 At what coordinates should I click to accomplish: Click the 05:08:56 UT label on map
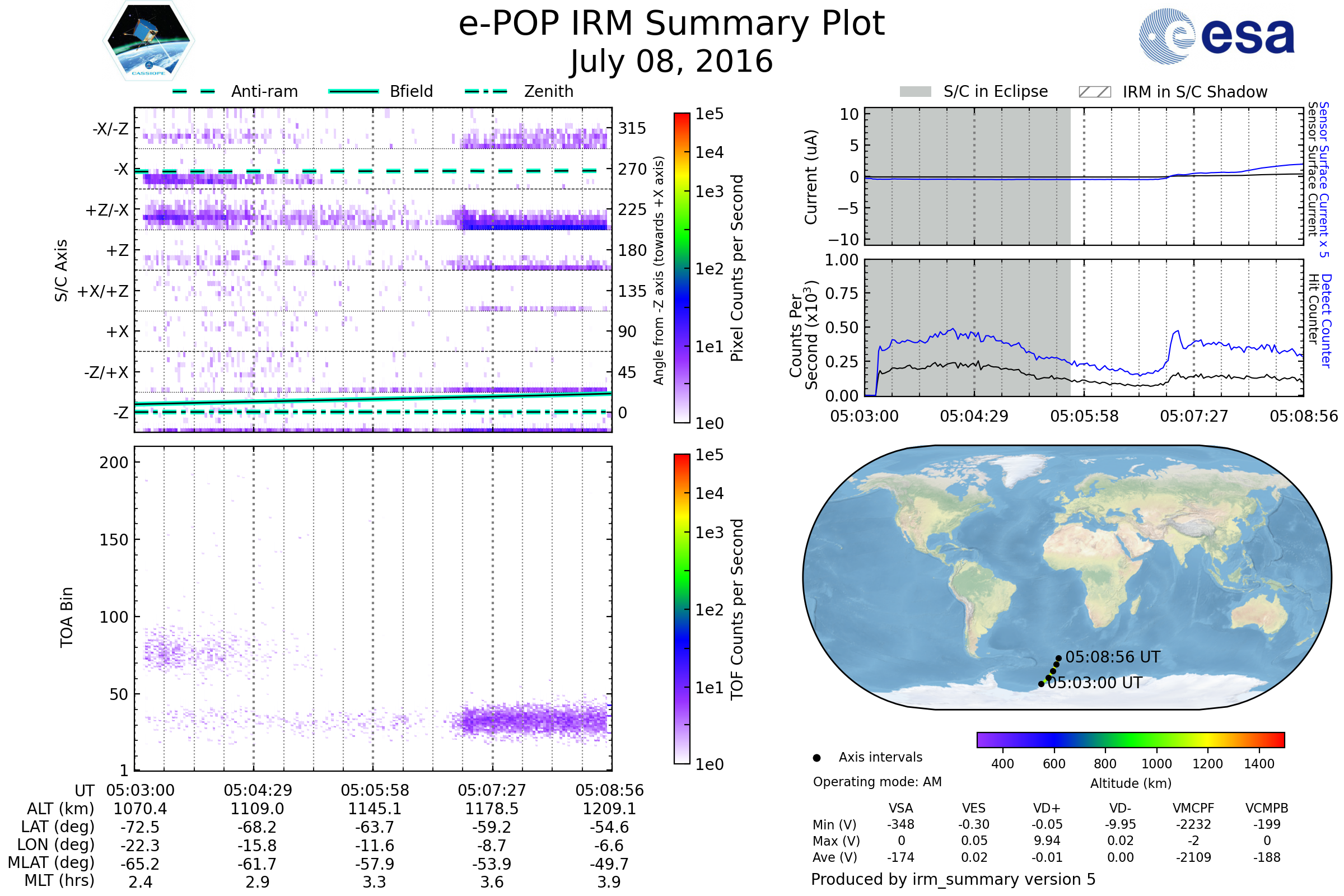pyautogui.click(x=1113, y=657)
